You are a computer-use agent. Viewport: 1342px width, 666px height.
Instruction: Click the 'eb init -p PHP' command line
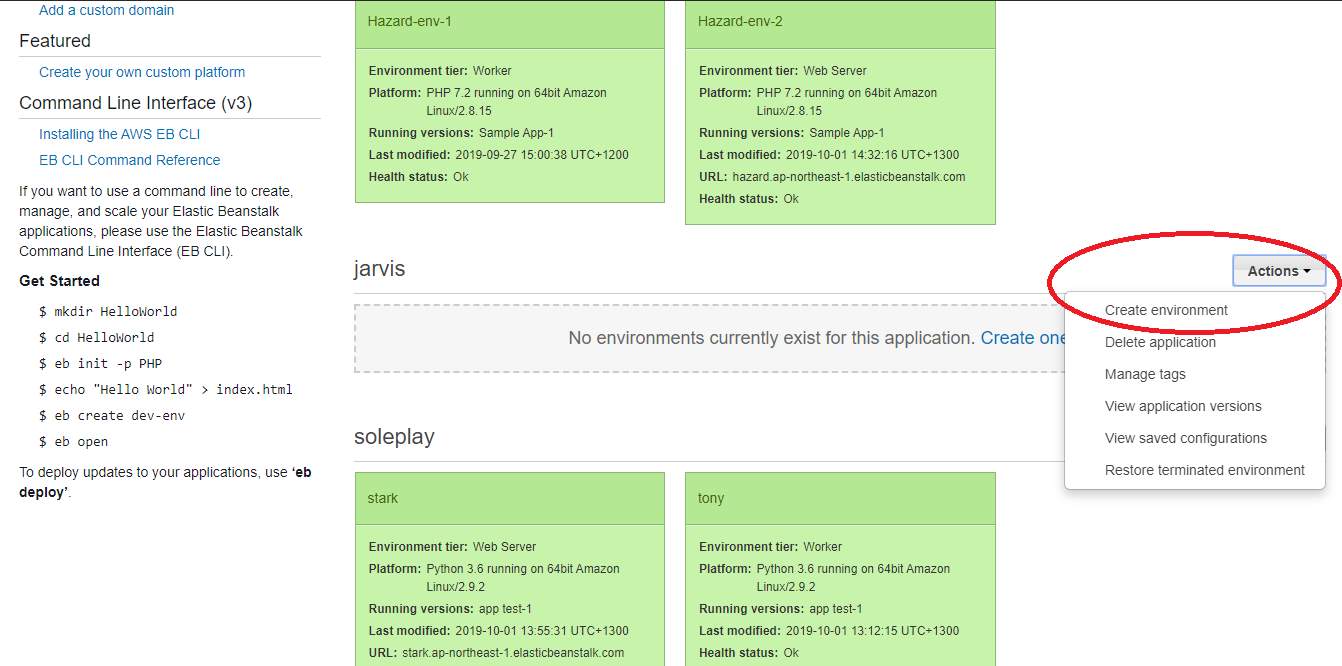pos(100,363)
